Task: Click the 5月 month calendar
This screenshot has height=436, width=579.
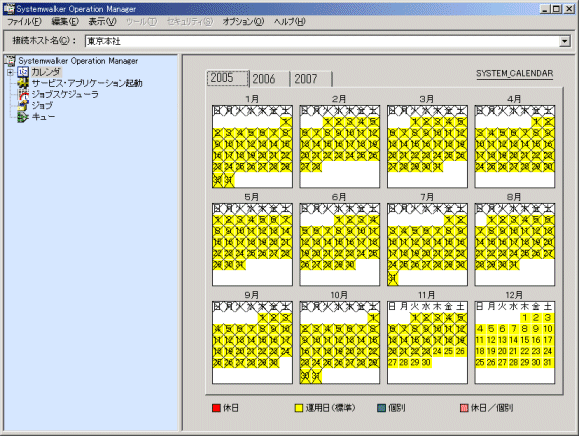Action: (252, 244)
